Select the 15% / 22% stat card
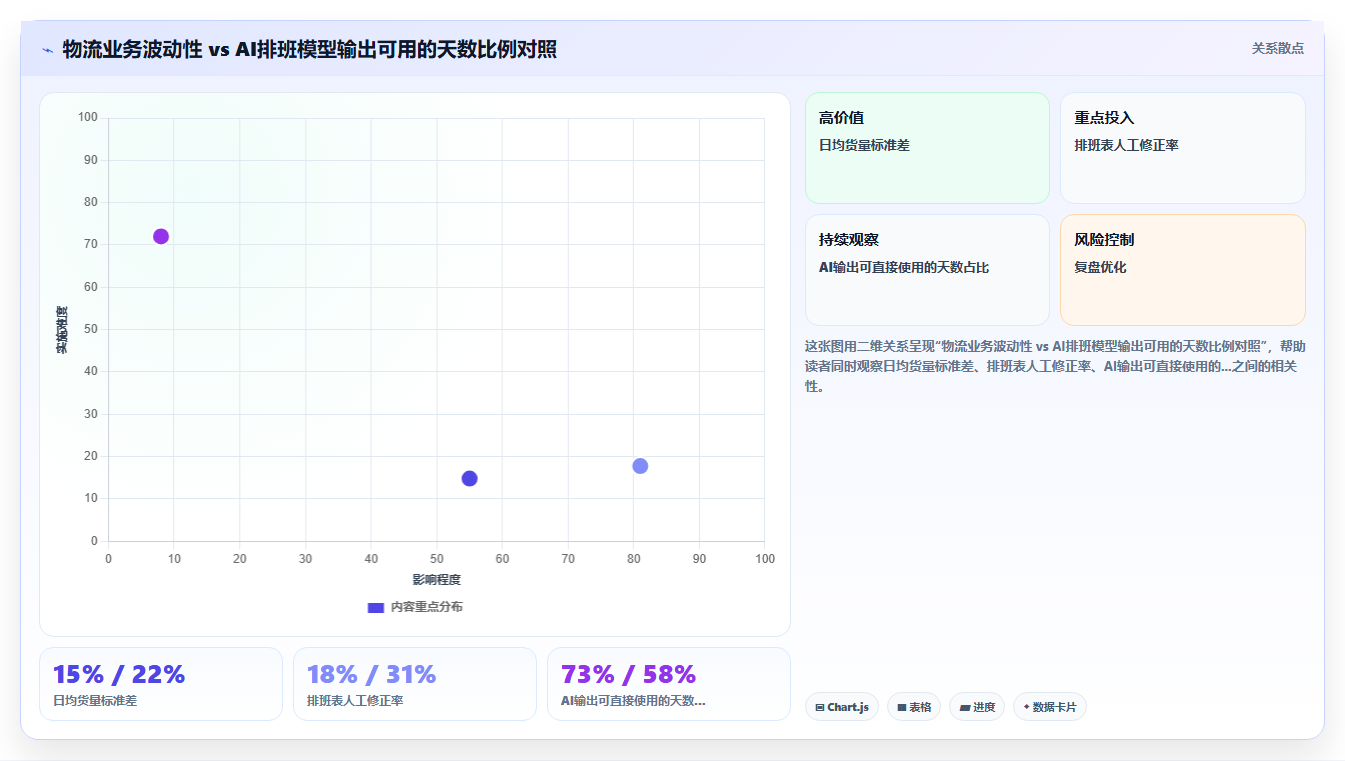This screenshot has height=761, width=1345. pyautogui.click(x=161, y=684)
